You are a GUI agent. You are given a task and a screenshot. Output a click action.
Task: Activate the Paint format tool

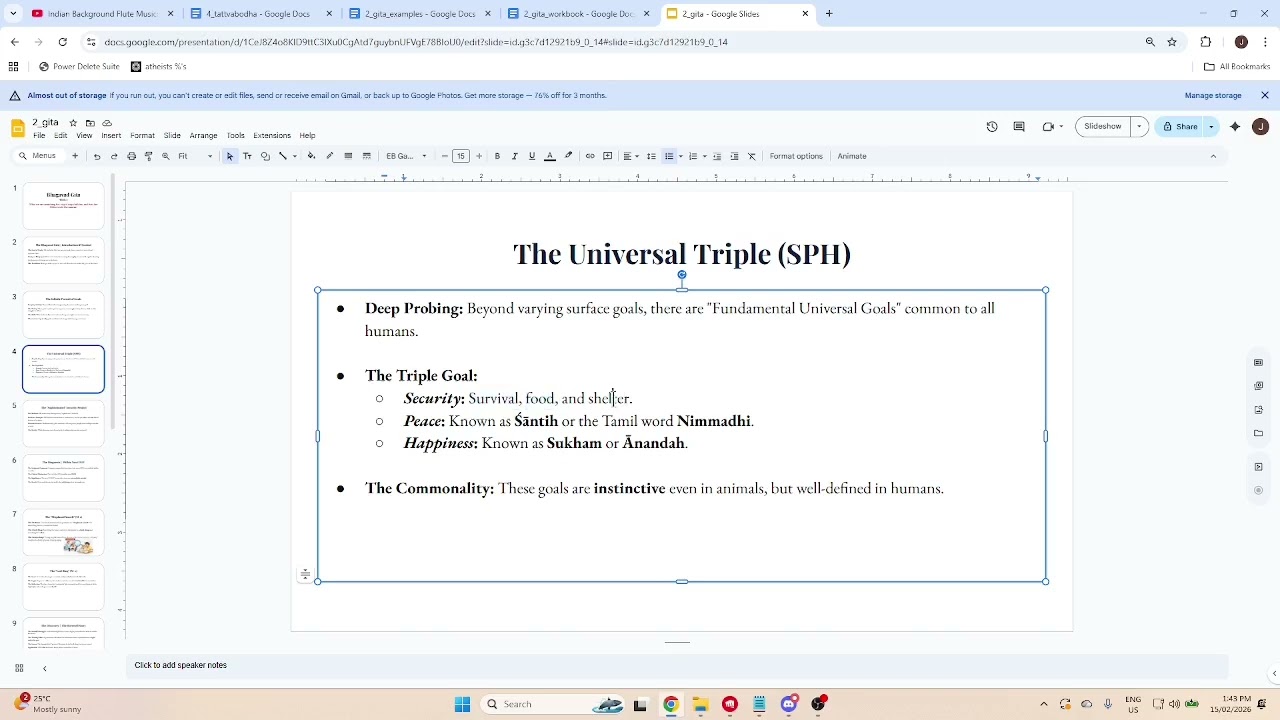[149, 156]
